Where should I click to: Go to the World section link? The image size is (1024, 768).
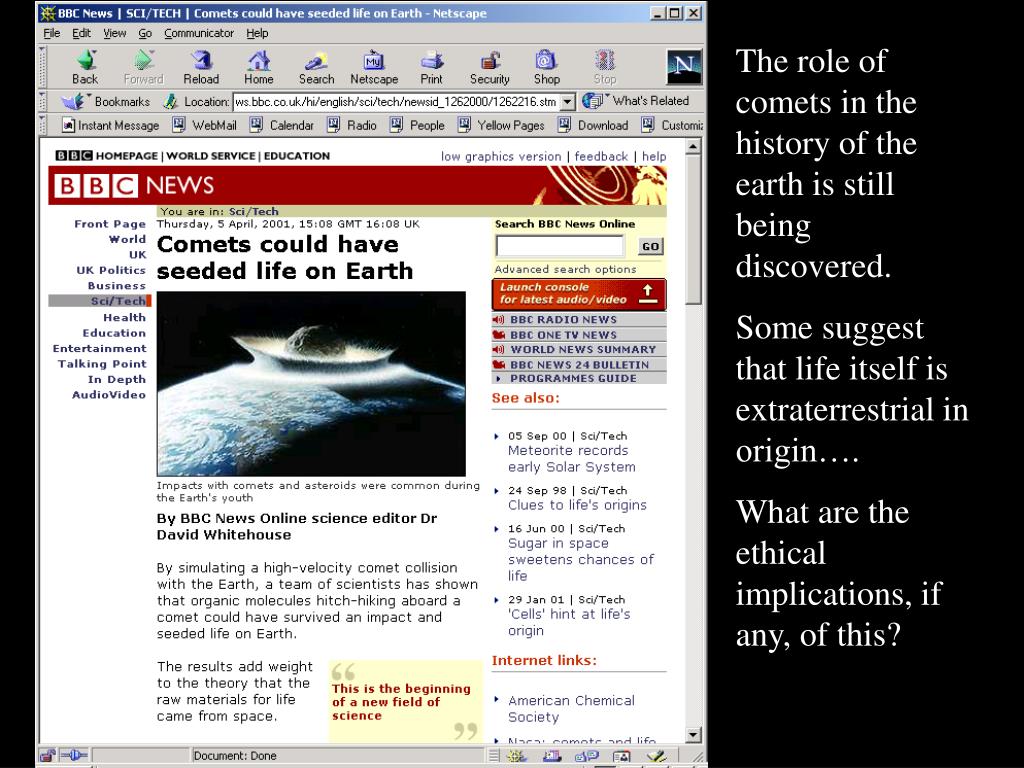point(127,239)
